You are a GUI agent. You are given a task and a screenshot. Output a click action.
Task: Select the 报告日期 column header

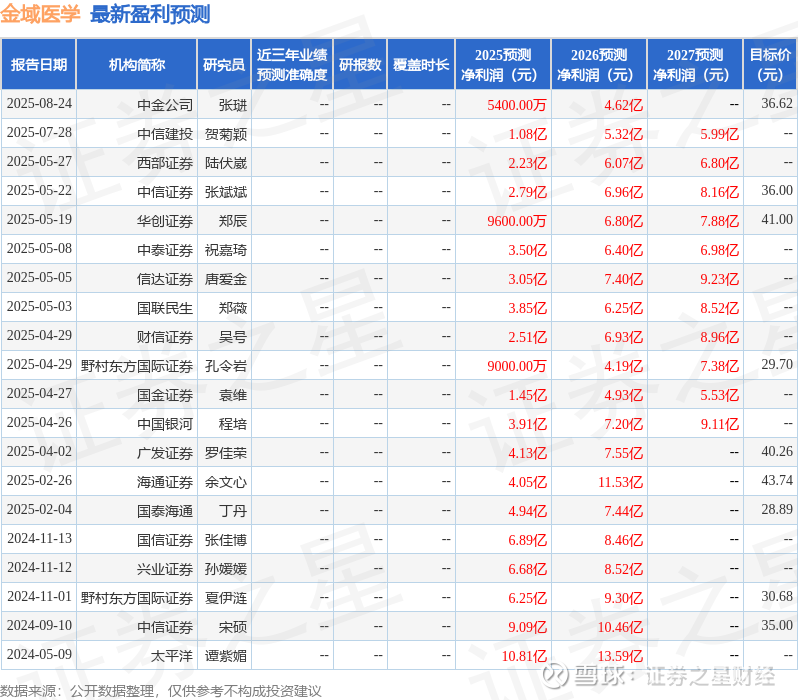[39, 65]
